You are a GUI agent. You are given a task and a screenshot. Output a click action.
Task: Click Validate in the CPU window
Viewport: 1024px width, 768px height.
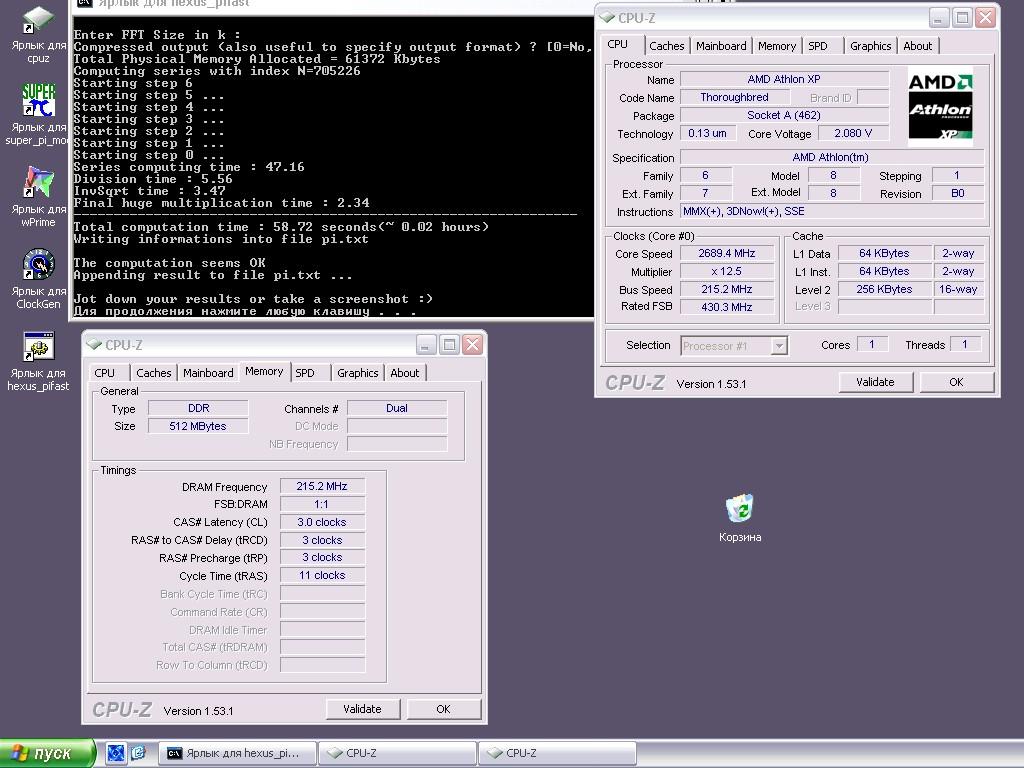[875, 382]
